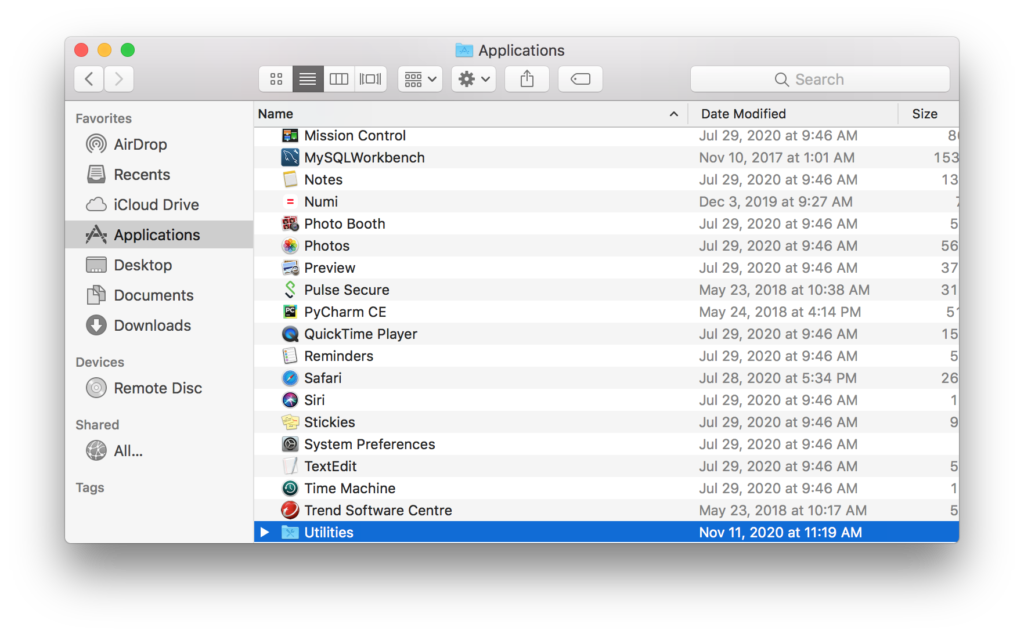Viewport: 1024px width, 636px height.
Task: Select the Time Machine app icon
Action: [x=290, y=488]
